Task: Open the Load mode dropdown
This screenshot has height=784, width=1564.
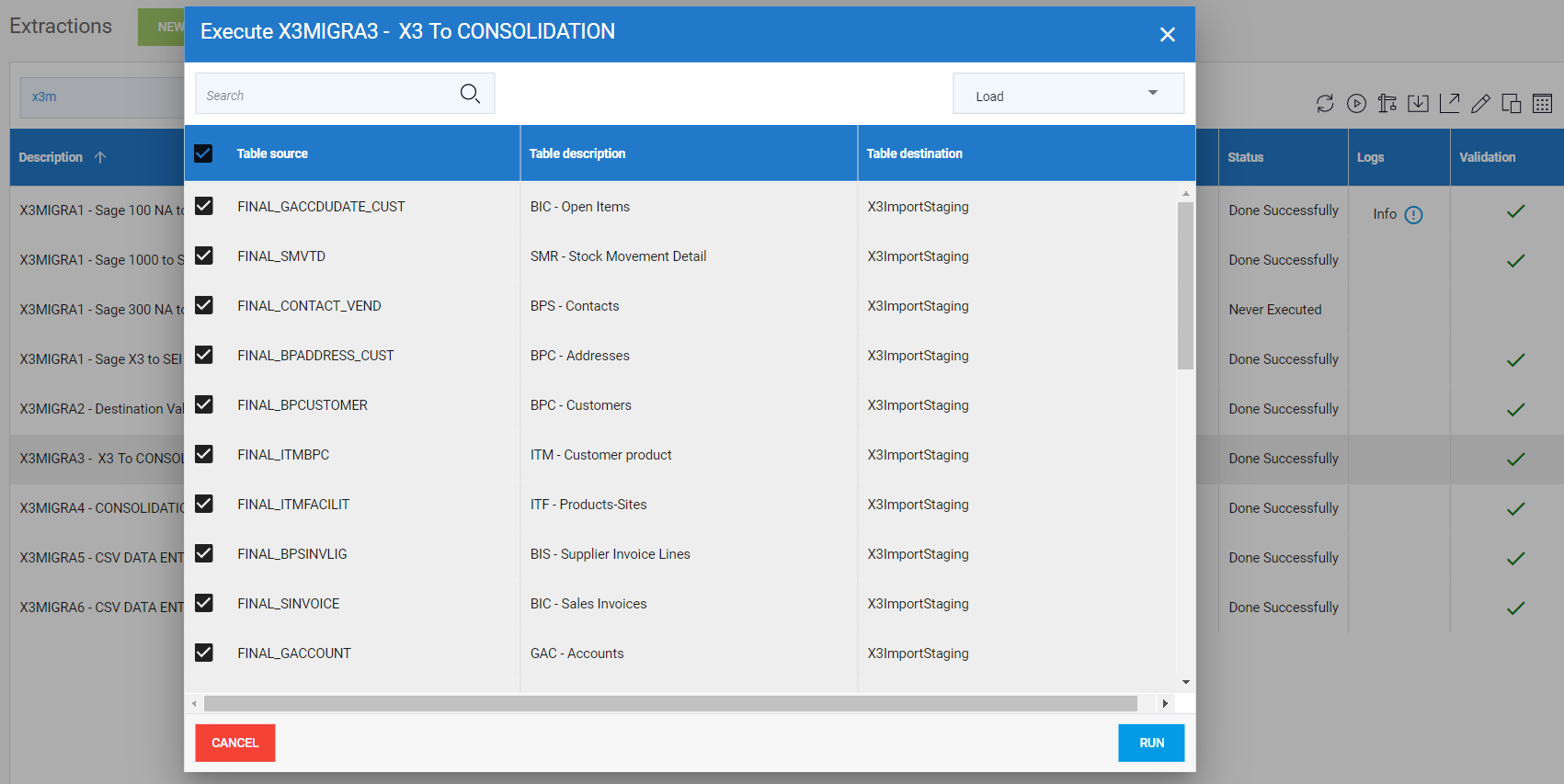Action: click(x=1067, y=94)
